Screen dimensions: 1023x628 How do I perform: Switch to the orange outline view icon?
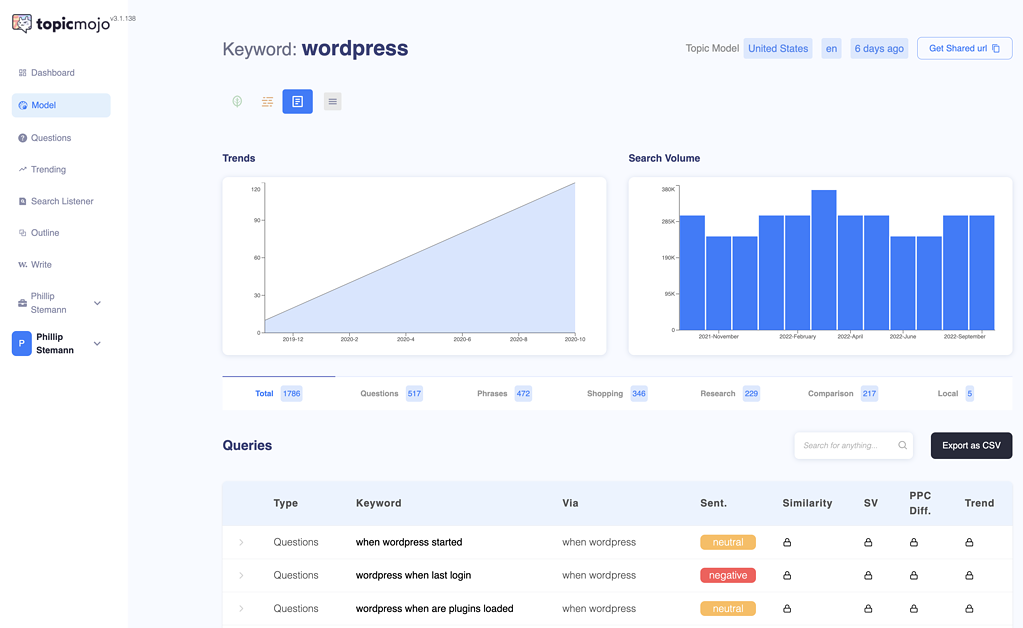pos(267,101)
